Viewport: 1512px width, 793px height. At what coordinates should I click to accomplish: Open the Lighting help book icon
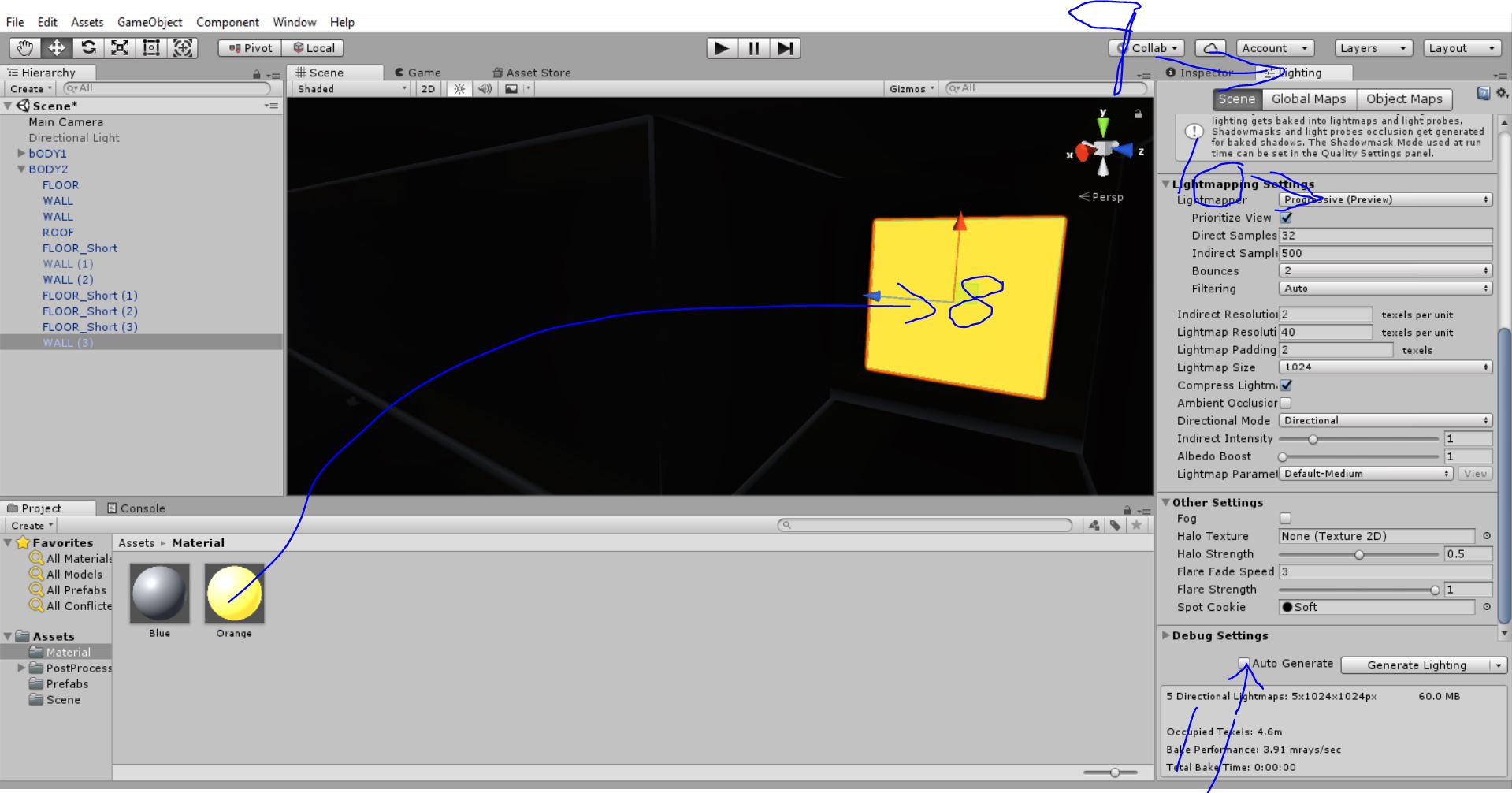coord(1483,94)
